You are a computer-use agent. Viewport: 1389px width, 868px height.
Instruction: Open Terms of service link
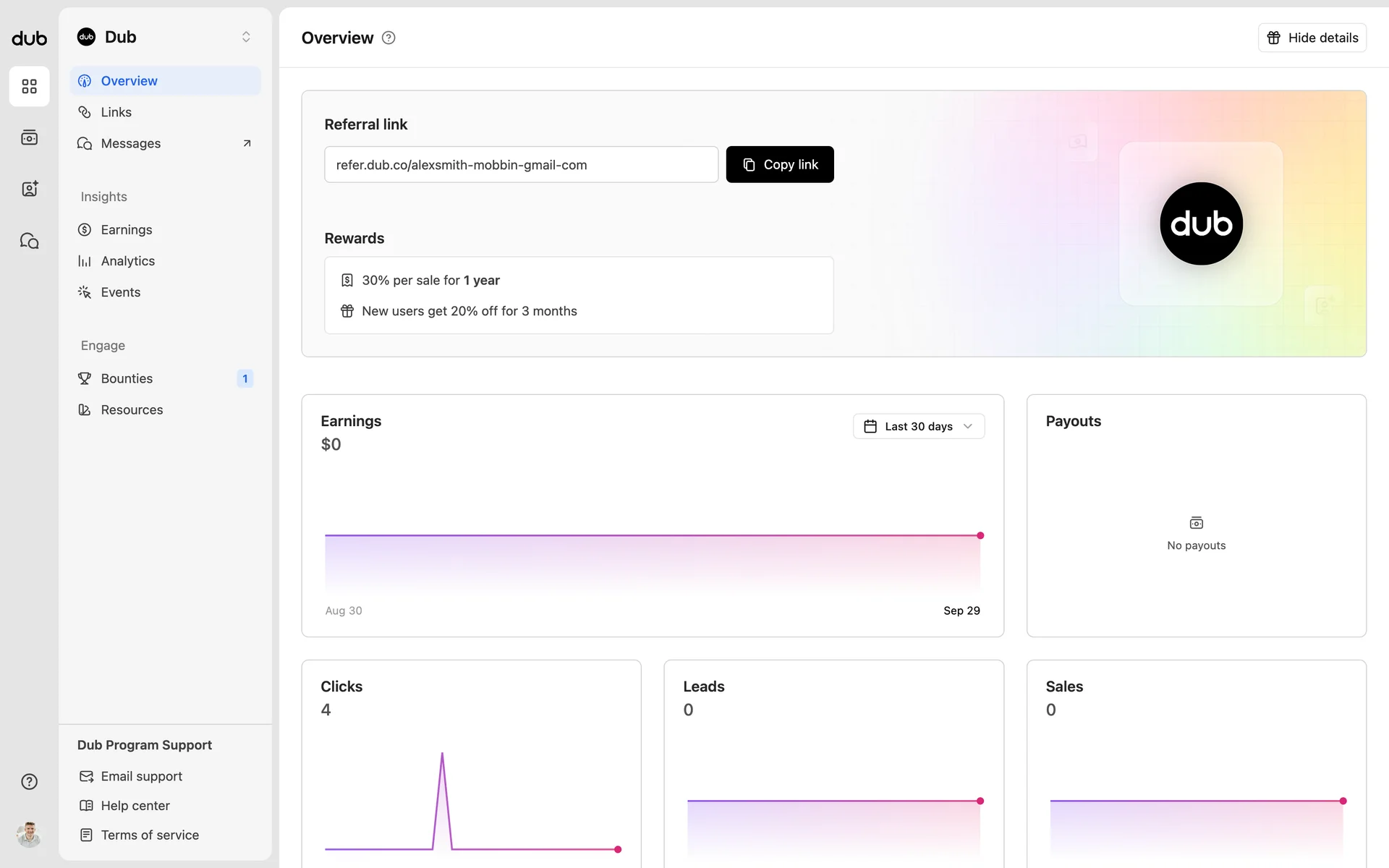click(149, 835)
